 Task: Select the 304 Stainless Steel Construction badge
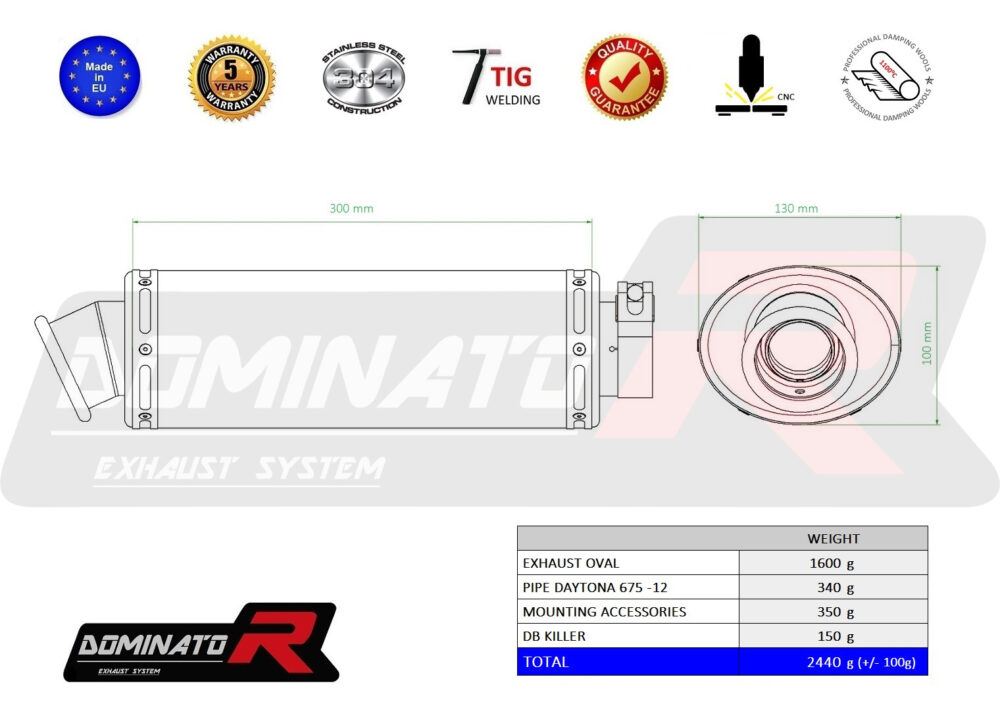[x=363, y=78]
